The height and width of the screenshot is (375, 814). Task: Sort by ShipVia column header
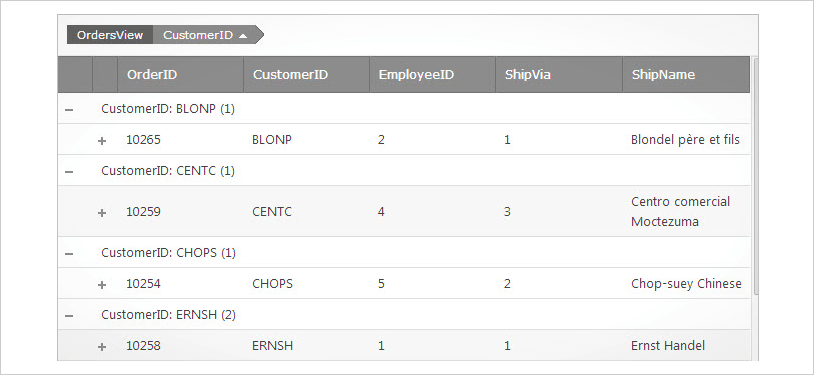tap(559, 75)
